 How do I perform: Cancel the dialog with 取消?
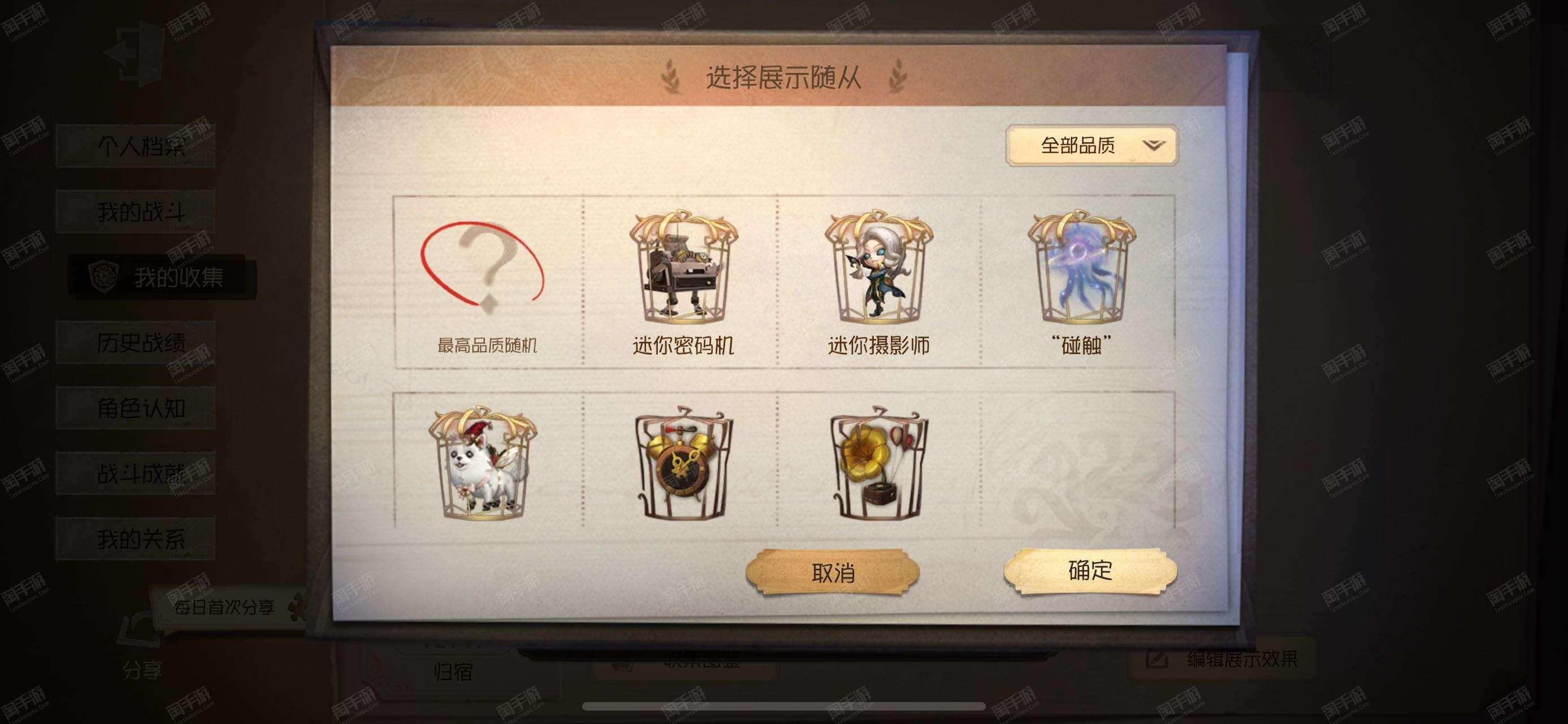click(832, 572)
